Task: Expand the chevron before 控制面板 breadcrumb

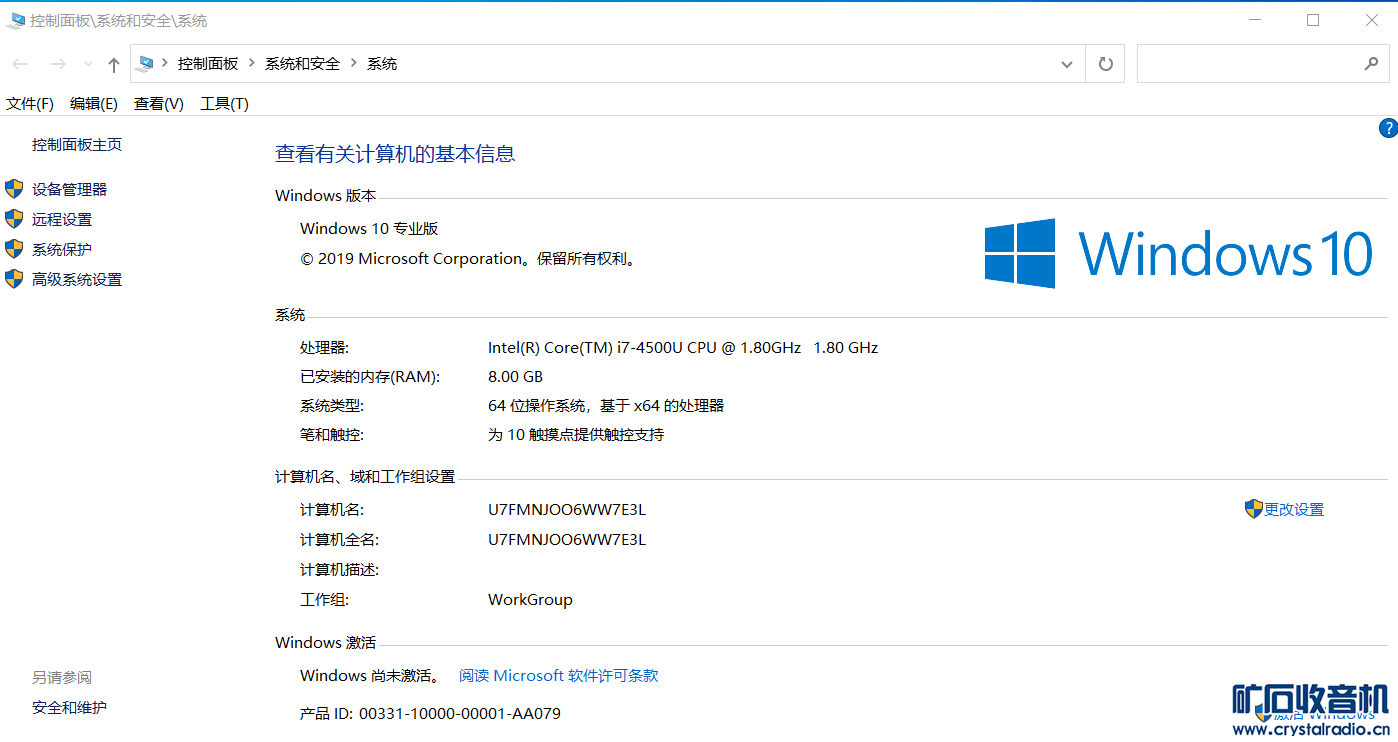Action: tap(165, 63)
